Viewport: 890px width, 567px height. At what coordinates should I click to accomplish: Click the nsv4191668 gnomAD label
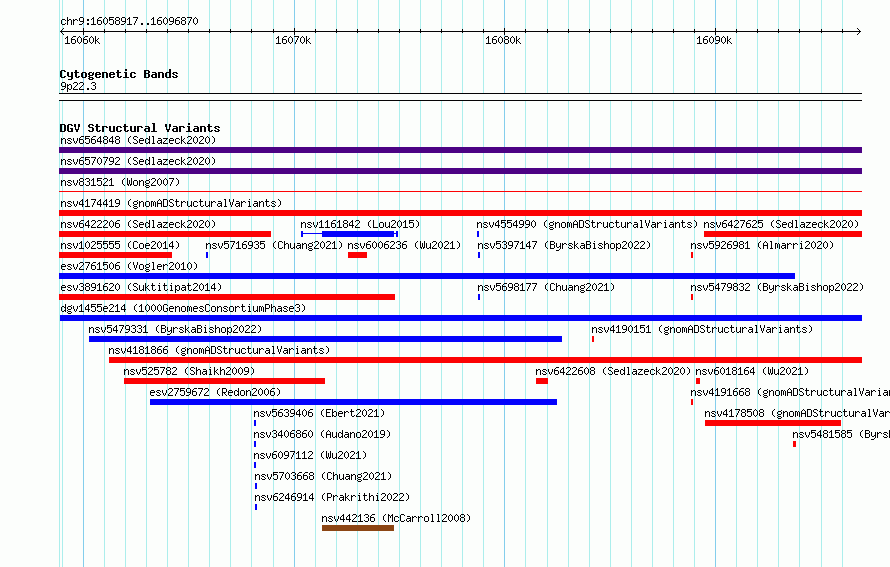(790, 392)
